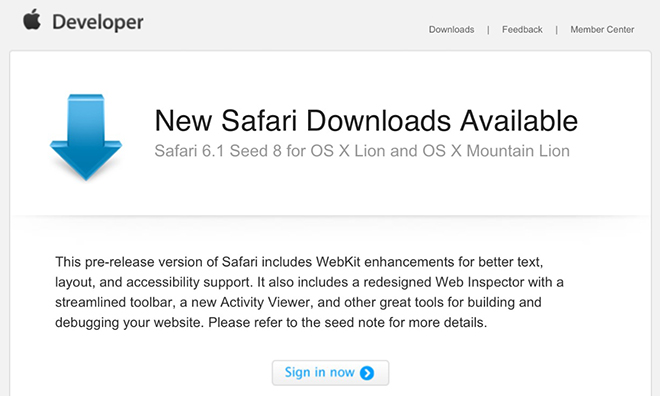Open the Downloads link in header

point(451,29)
